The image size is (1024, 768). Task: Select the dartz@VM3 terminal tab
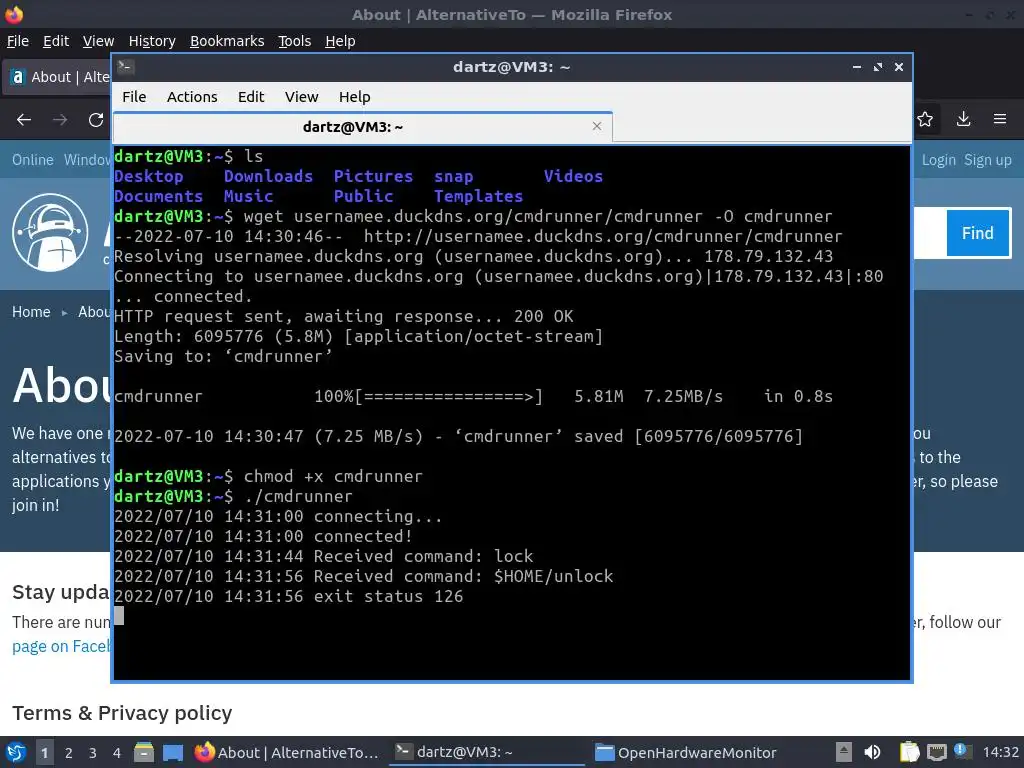[362, 127]
